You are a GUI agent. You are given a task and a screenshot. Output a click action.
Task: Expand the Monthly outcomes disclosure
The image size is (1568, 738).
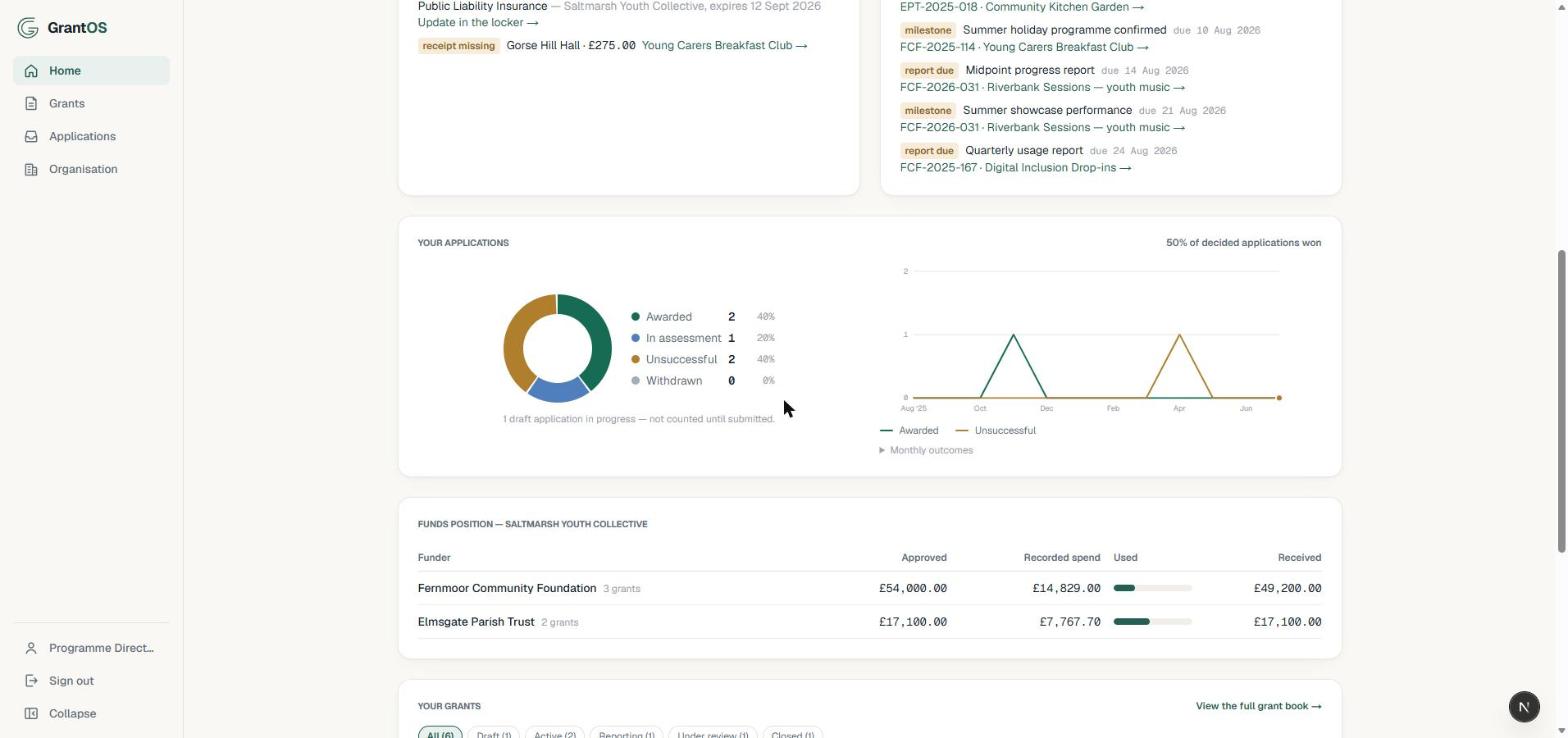pos(926,450)
